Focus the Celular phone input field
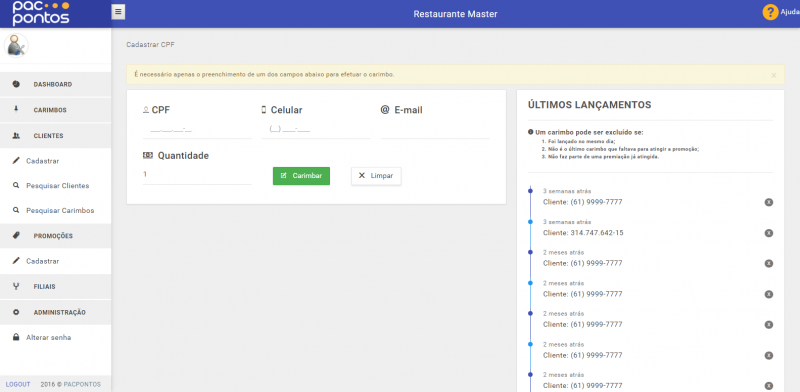Screen dimensions: 800x392 (x=316, y=130)
